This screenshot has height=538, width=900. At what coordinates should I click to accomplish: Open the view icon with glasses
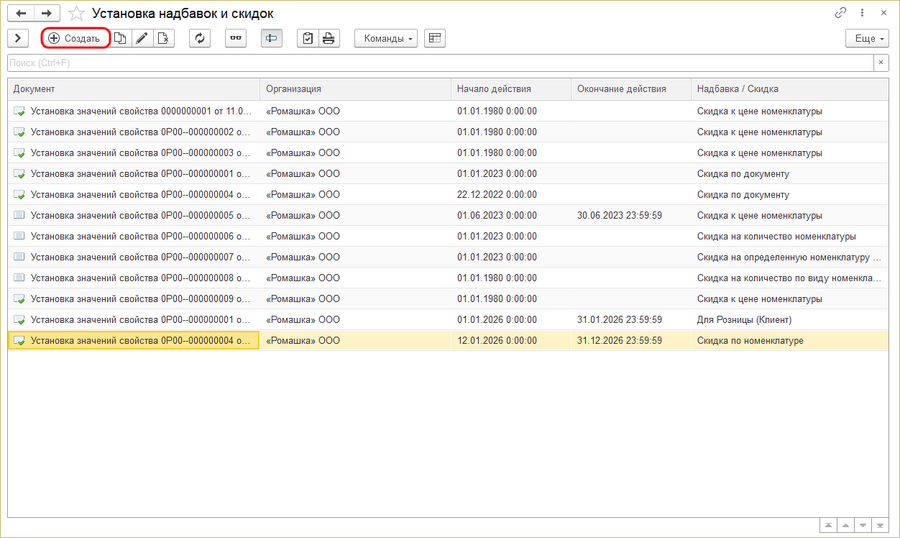click(x=236, y=38)
